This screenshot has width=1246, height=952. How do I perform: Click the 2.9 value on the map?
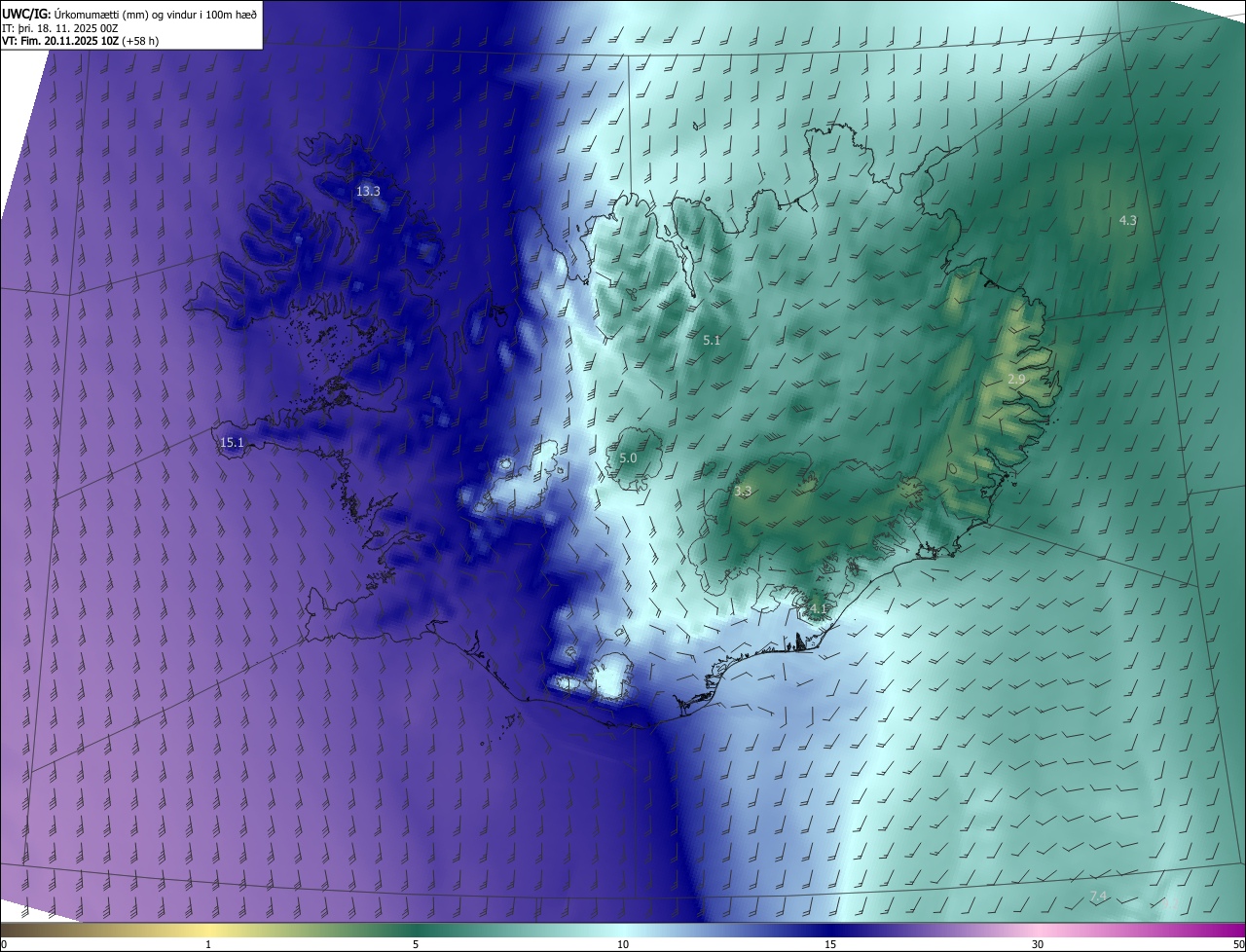pos(1016,380)
